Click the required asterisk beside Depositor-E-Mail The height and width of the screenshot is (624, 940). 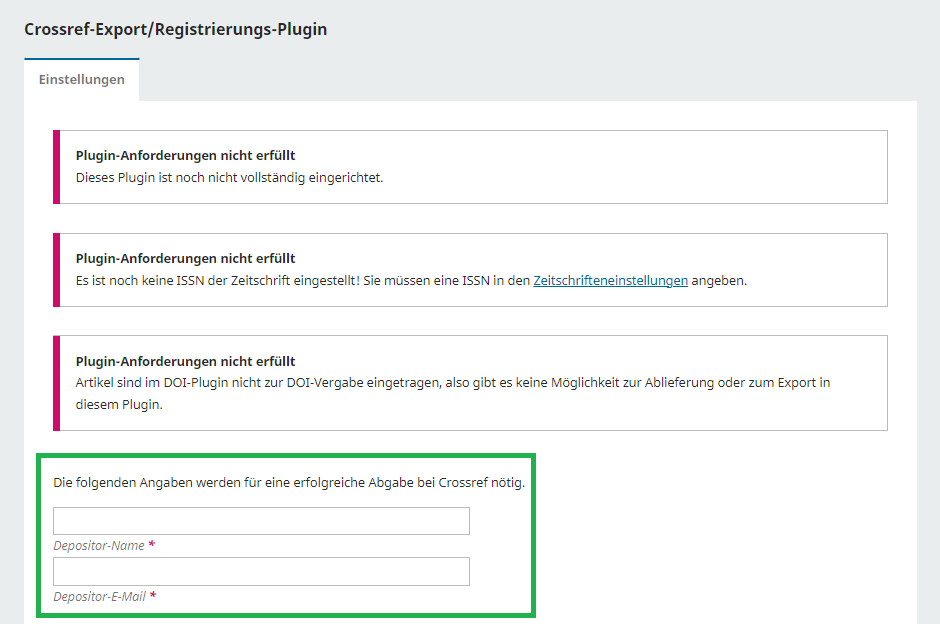coord(153,596)
